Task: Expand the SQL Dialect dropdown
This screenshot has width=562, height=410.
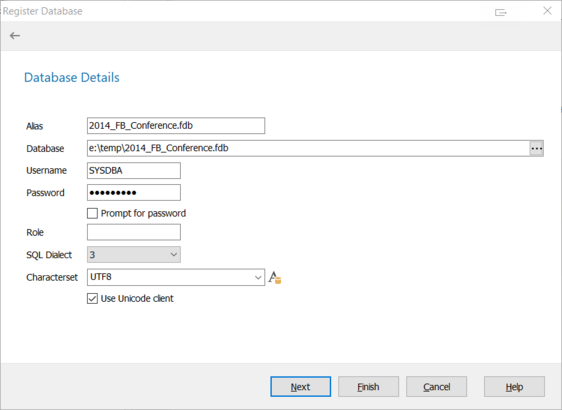Action: click(134, 255)
